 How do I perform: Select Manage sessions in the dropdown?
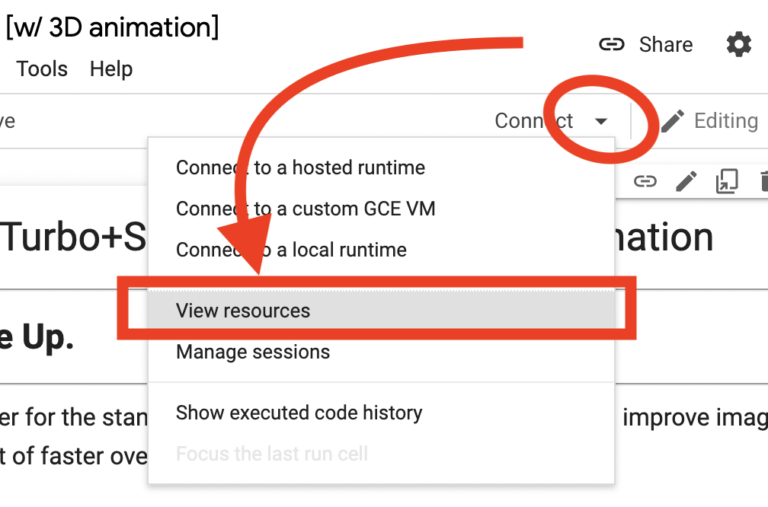pyautogui.click(x=252, y=352)
